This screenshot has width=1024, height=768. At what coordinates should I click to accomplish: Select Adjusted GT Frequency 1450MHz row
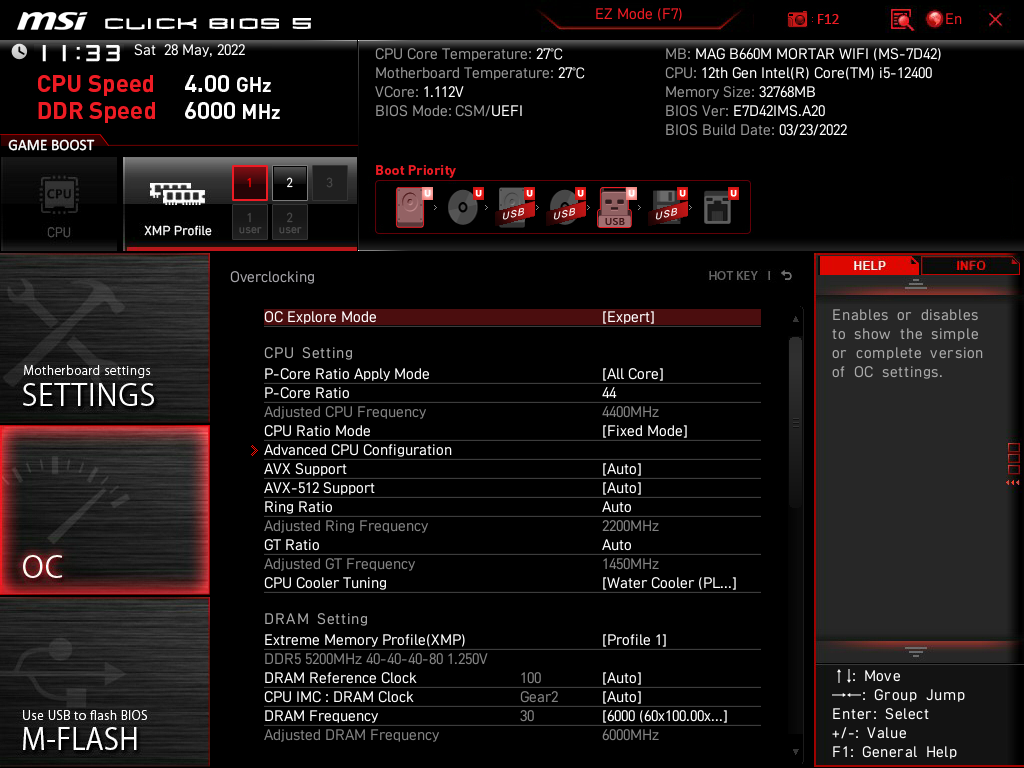click(x=512, y=564)
